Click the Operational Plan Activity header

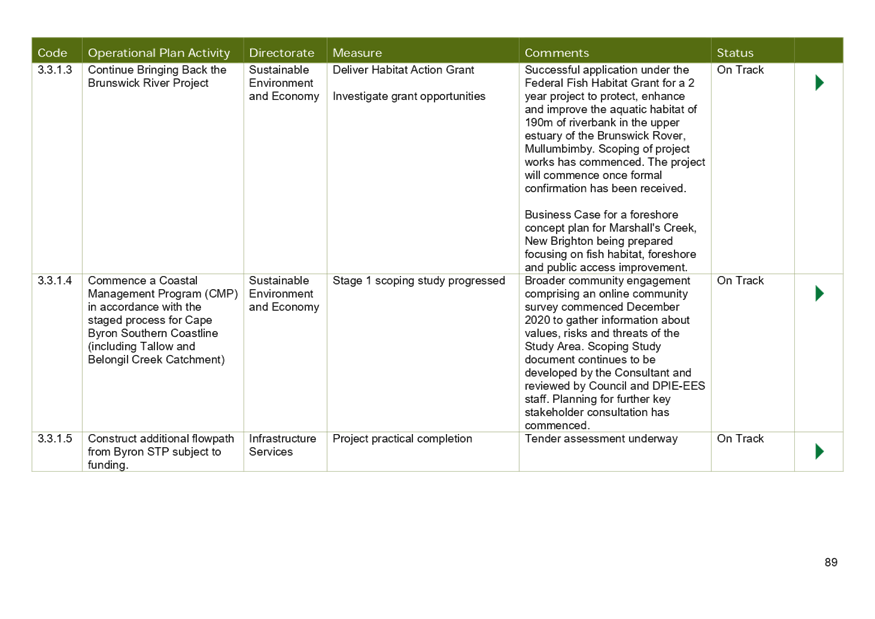159,53
